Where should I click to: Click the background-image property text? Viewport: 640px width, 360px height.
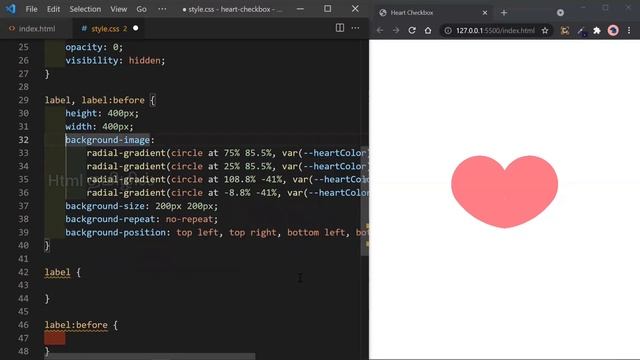tap(107, 140)
